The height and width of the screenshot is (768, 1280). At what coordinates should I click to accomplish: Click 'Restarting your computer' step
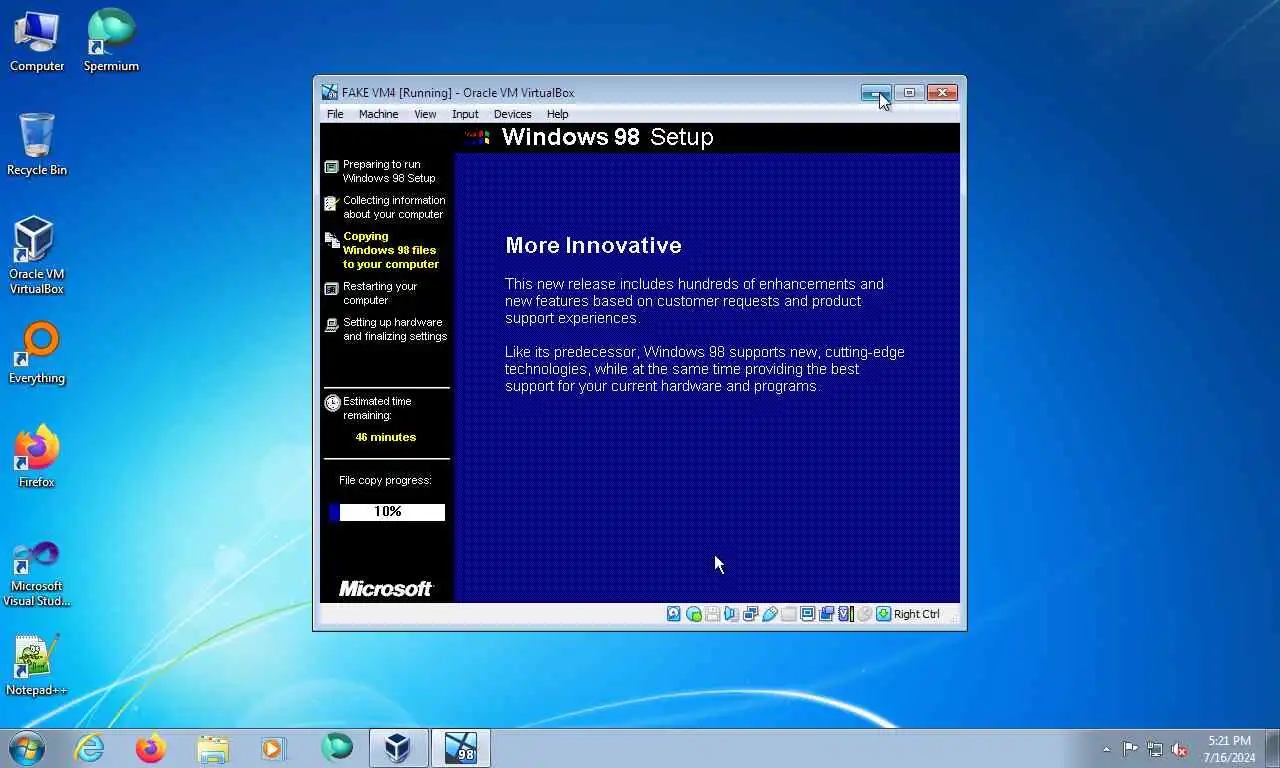click(380, 293)
